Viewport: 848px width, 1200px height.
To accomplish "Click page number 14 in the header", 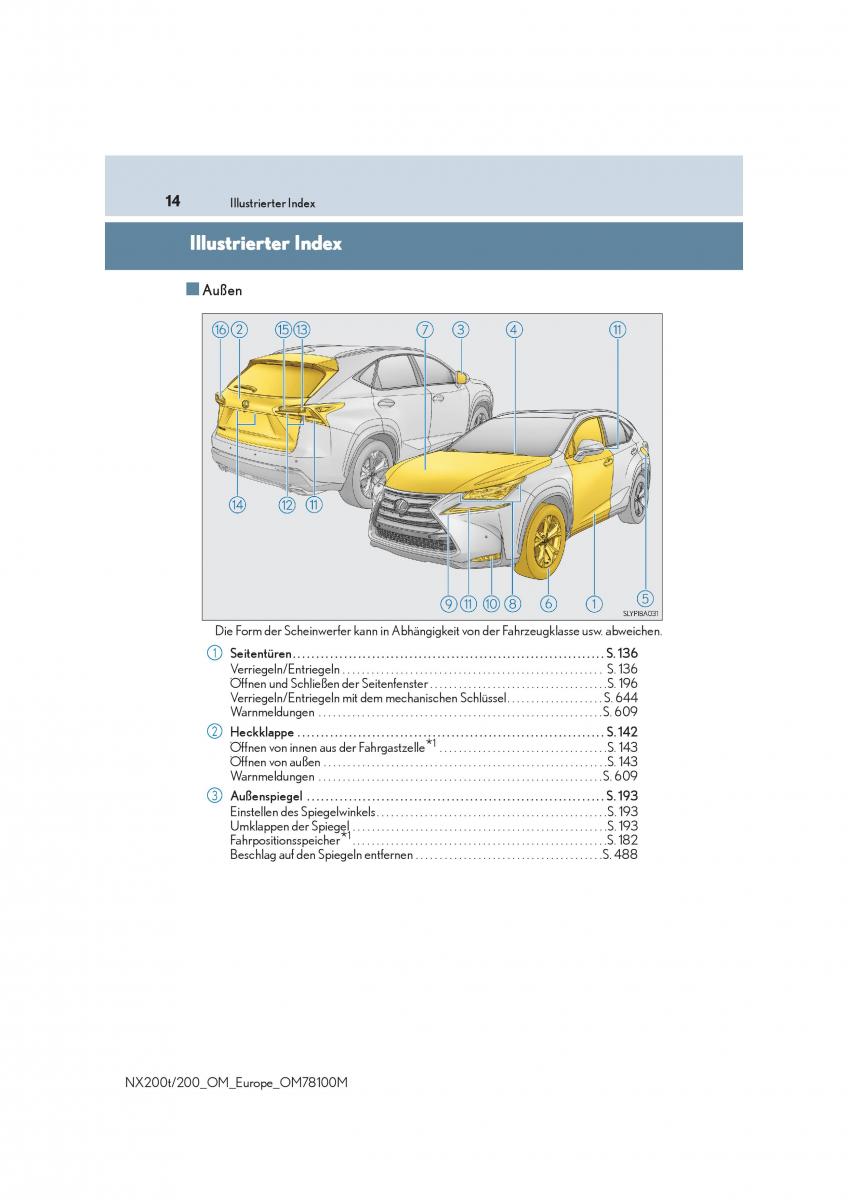I will tap(173, 201).
